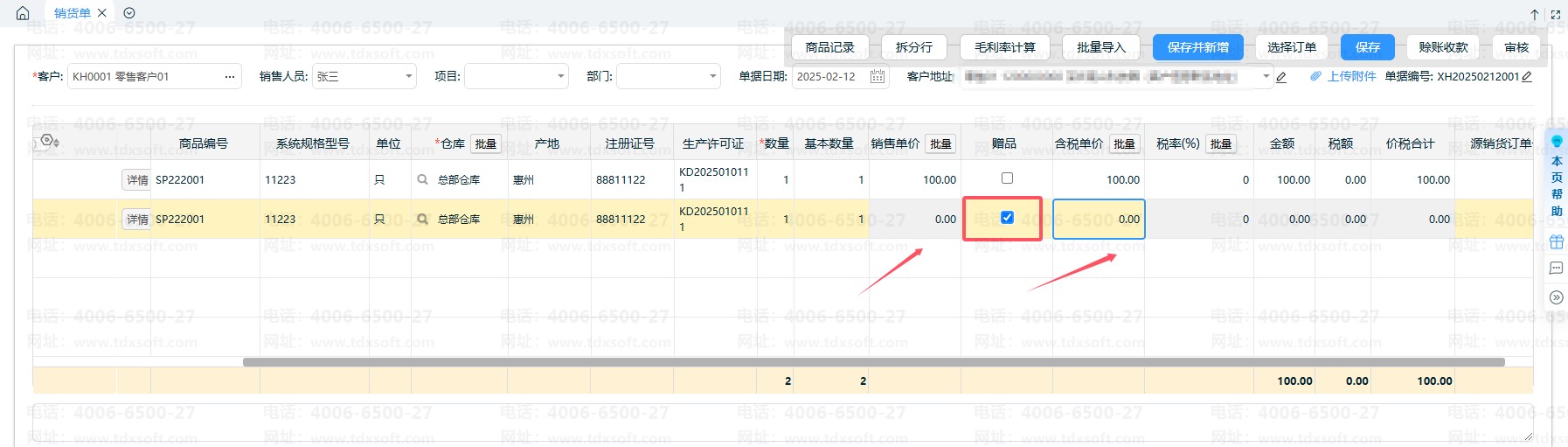Open the calendar picker for 单据日期
Screen dimensions: 1568x447
pos(878,77)
